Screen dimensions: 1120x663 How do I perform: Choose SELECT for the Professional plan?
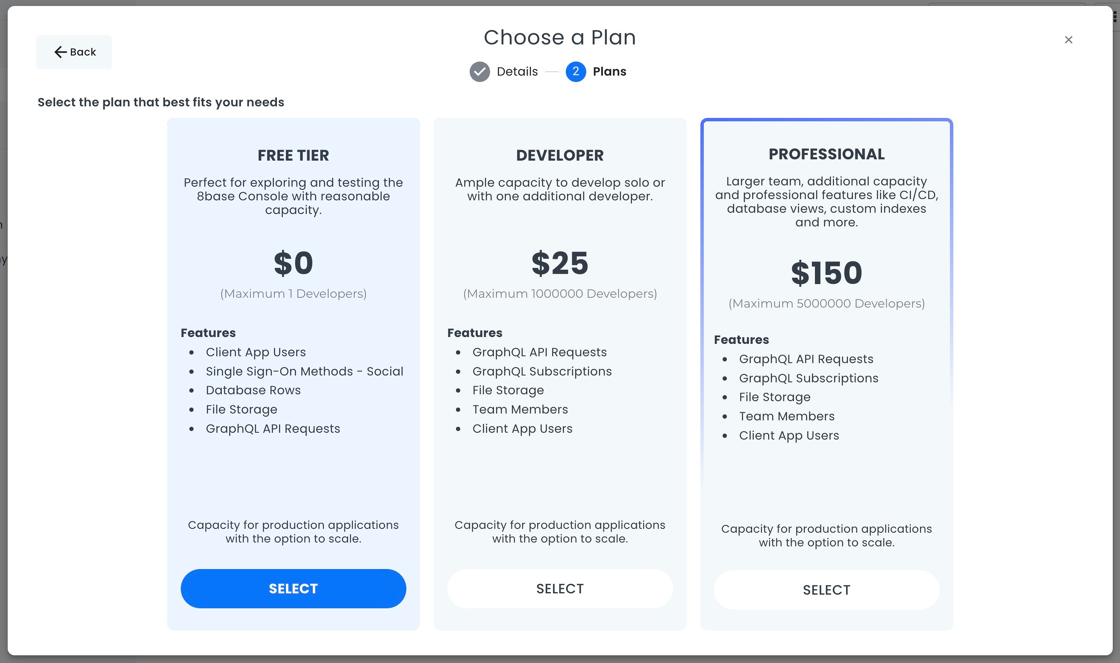pyautogui.click(x=826, y=590)
